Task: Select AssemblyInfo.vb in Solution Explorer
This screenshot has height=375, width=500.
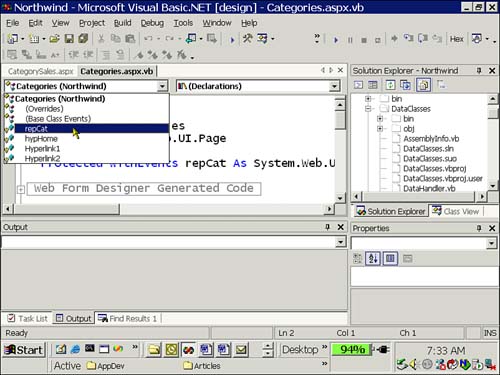Action: click(x=431, y=139)
